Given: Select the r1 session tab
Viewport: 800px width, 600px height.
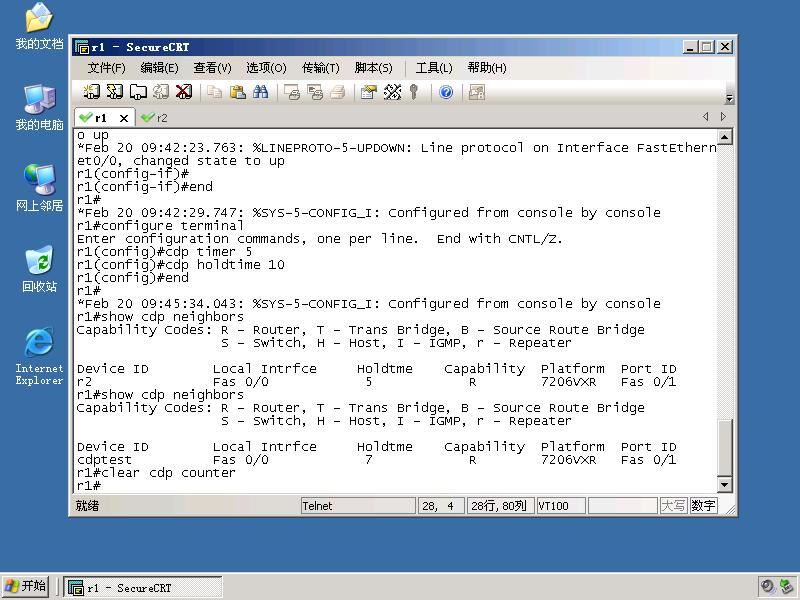Looking at the screenshot, I should [x=101, y=118].
